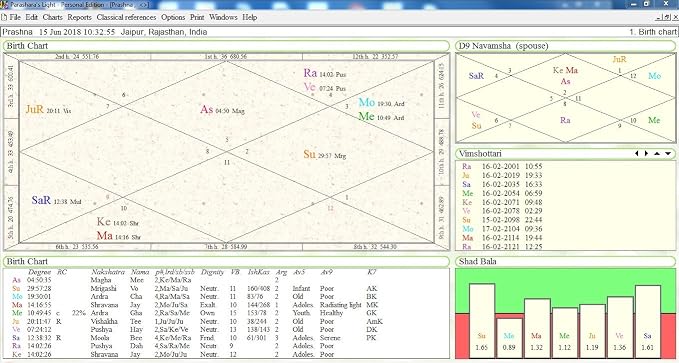679x363 pixels.
Task: Click 'JuR' in the D9 Navamsha chart
Action: (619, 60)
